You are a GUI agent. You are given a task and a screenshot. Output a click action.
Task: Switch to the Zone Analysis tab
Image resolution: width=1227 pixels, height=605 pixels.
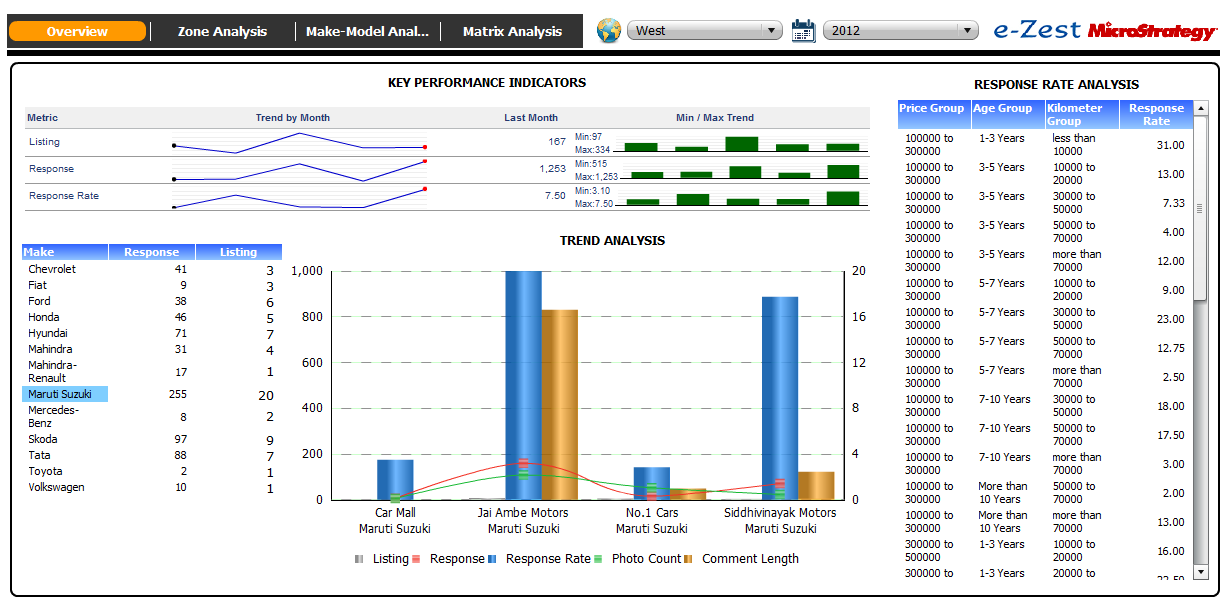tap(222, 31)
